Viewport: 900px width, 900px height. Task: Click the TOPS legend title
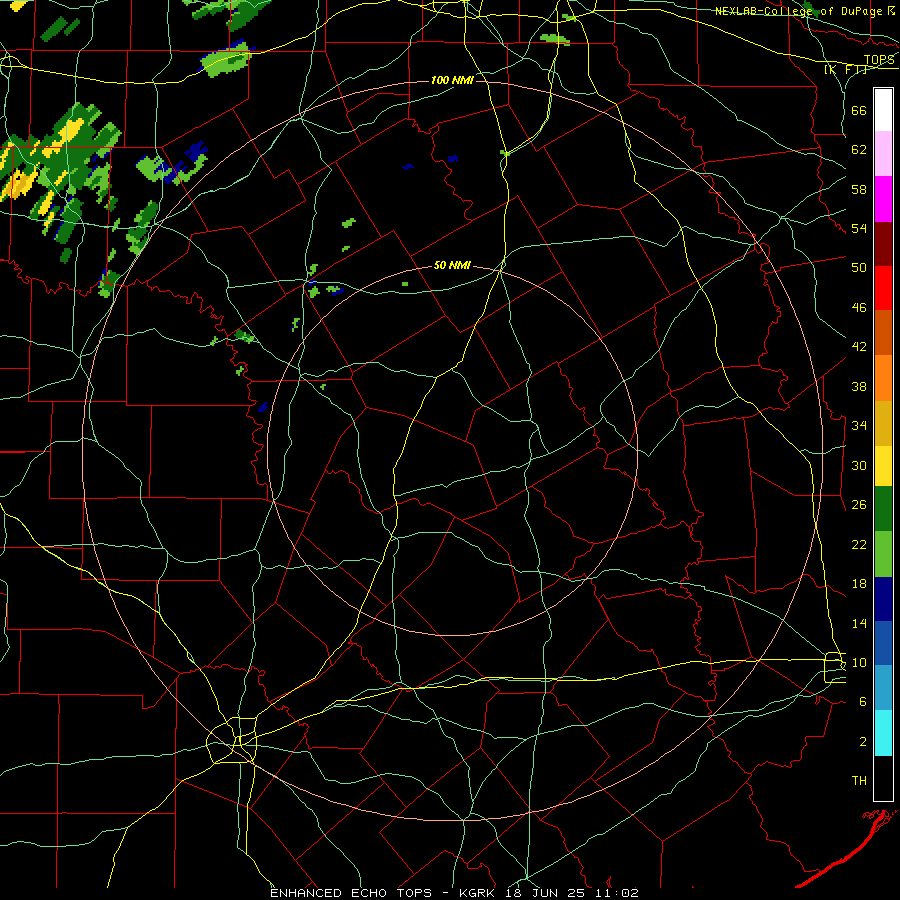tap(879, 60)
